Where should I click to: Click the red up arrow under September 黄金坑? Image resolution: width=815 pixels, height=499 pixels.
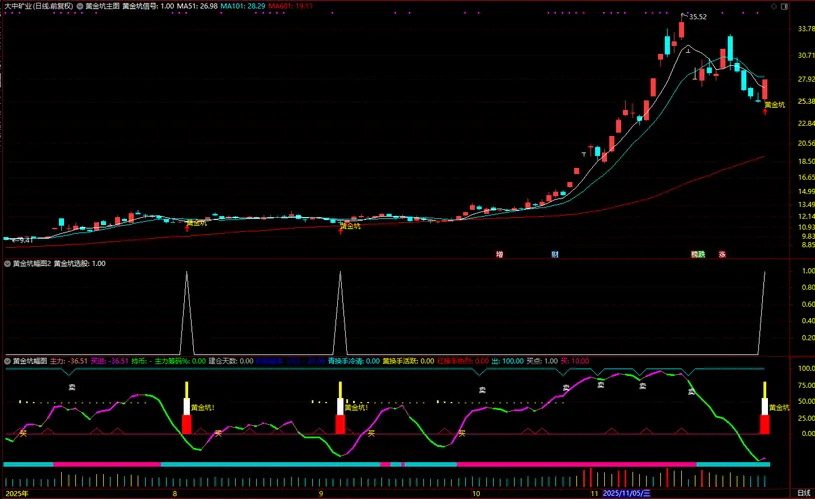(341, 231)
